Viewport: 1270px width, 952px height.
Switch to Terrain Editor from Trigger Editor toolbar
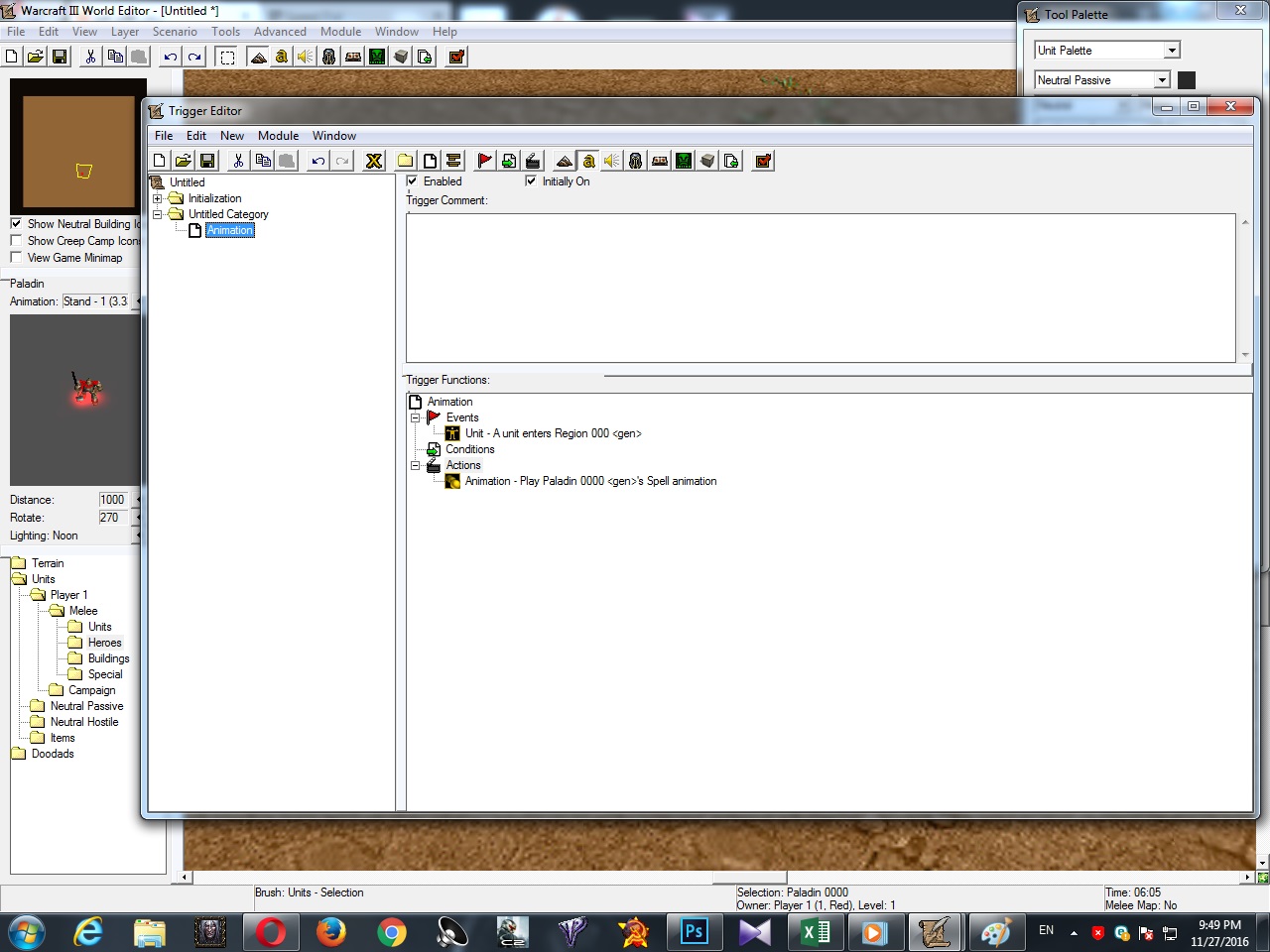click(565, 161)
